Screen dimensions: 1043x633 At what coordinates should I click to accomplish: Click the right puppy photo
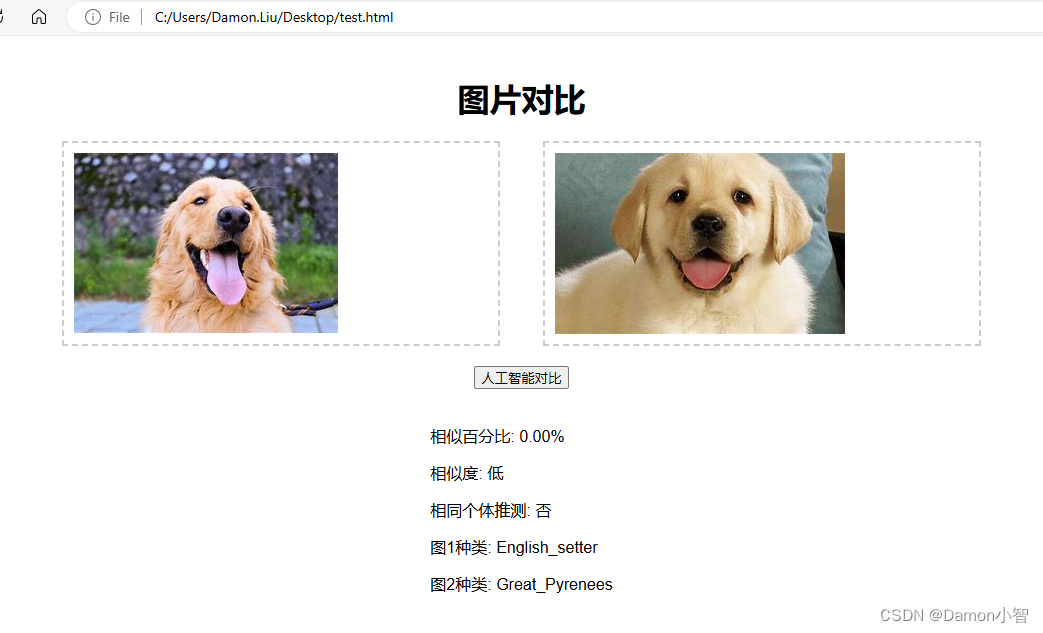point(698,243)
